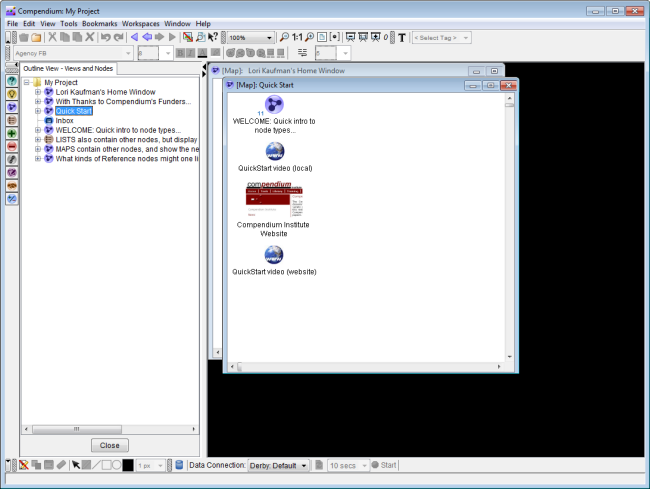The height and width of the screenshot is (489, 650).
Task: Select the Outline View - Views and Nodes tab
Action: click(x=68, y=68)
